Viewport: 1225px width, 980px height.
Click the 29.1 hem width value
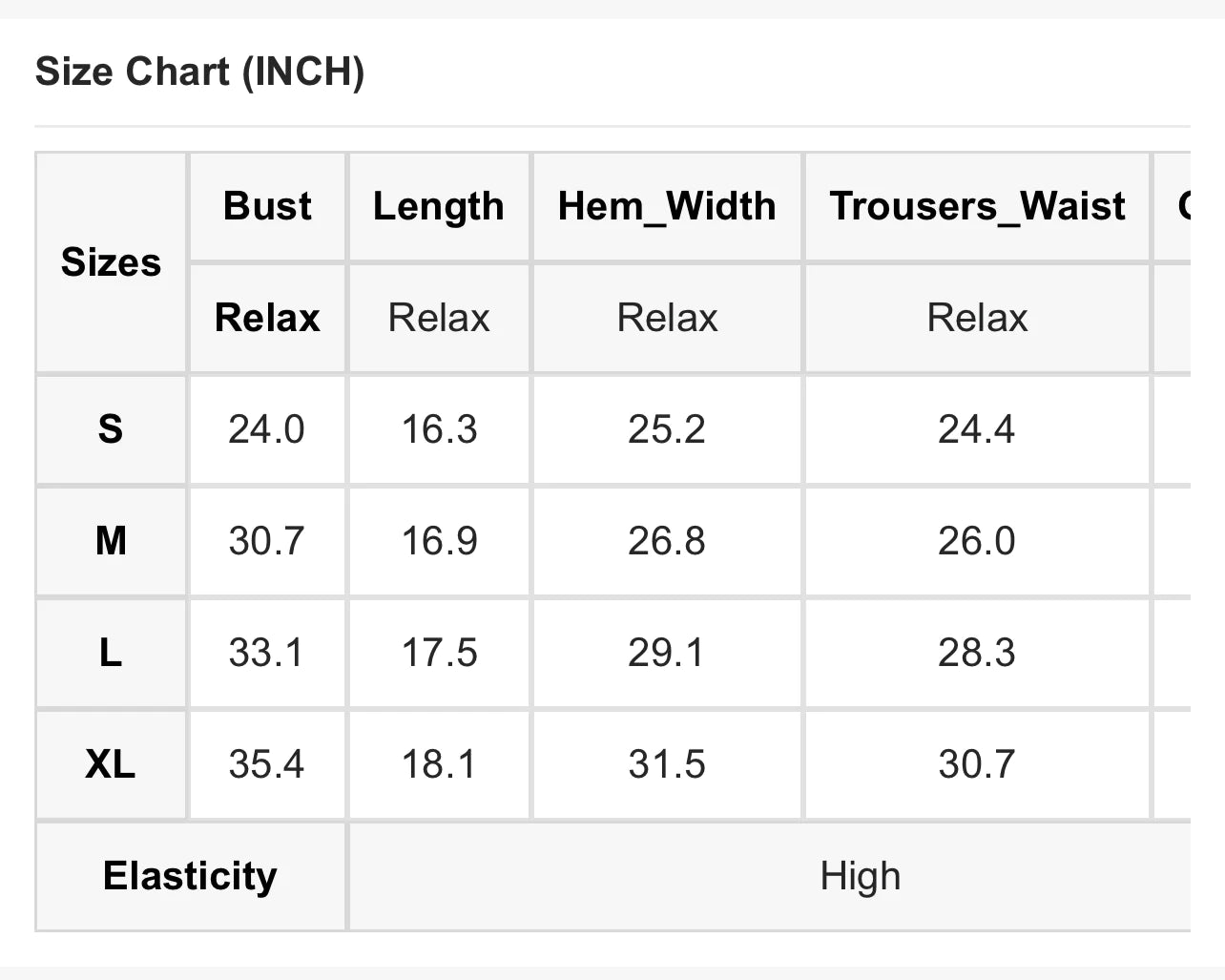point(667,653)
